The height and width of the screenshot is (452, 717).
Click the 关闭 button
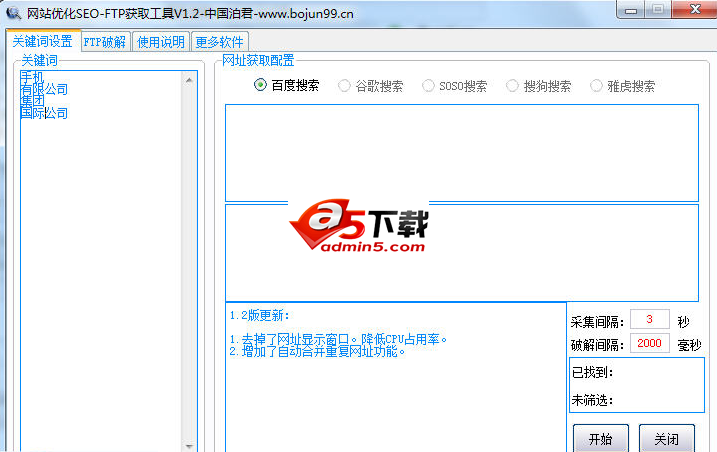point(667,438)
